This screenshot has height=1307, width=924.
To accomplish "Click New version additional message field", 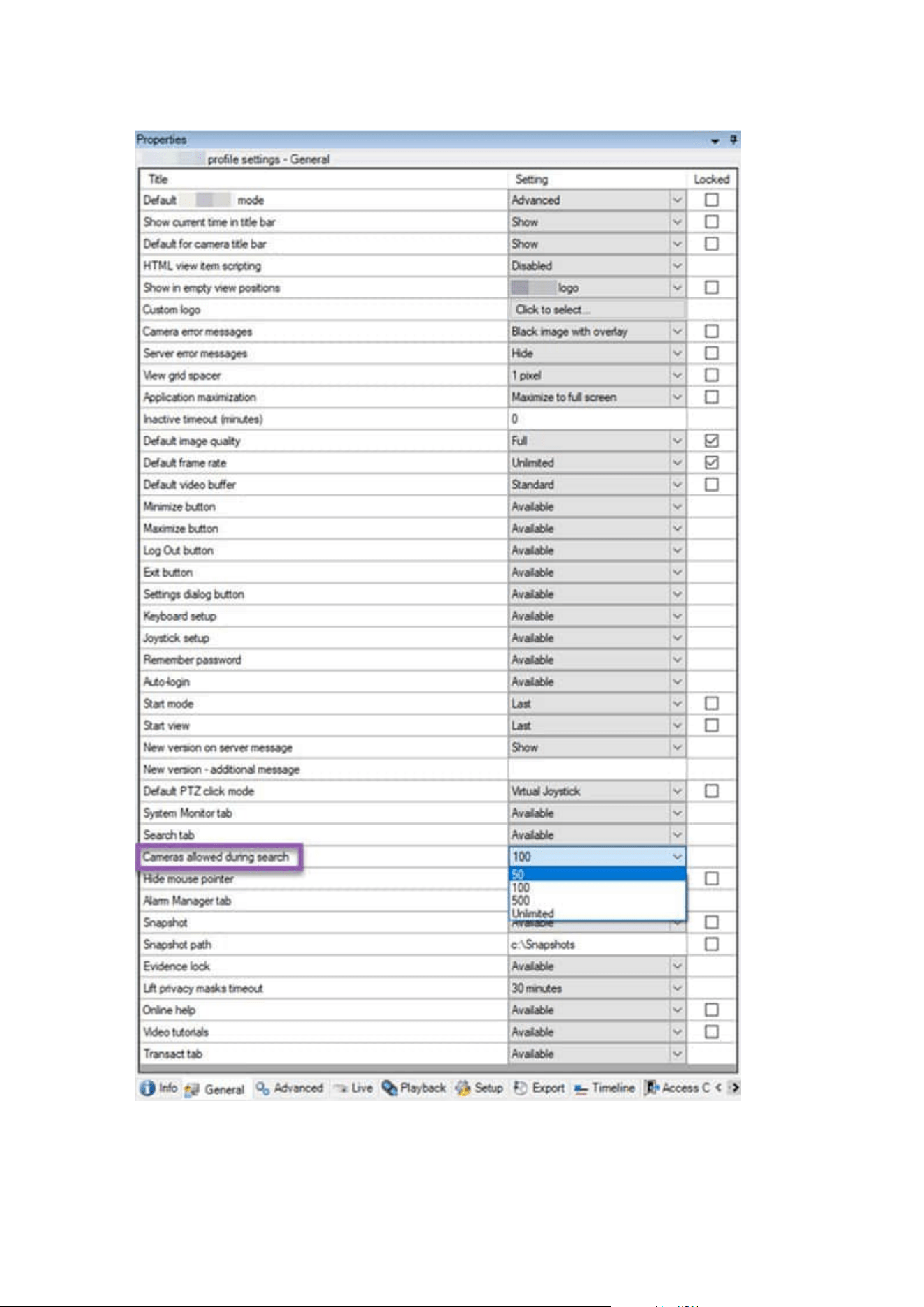I will [597, 769].
